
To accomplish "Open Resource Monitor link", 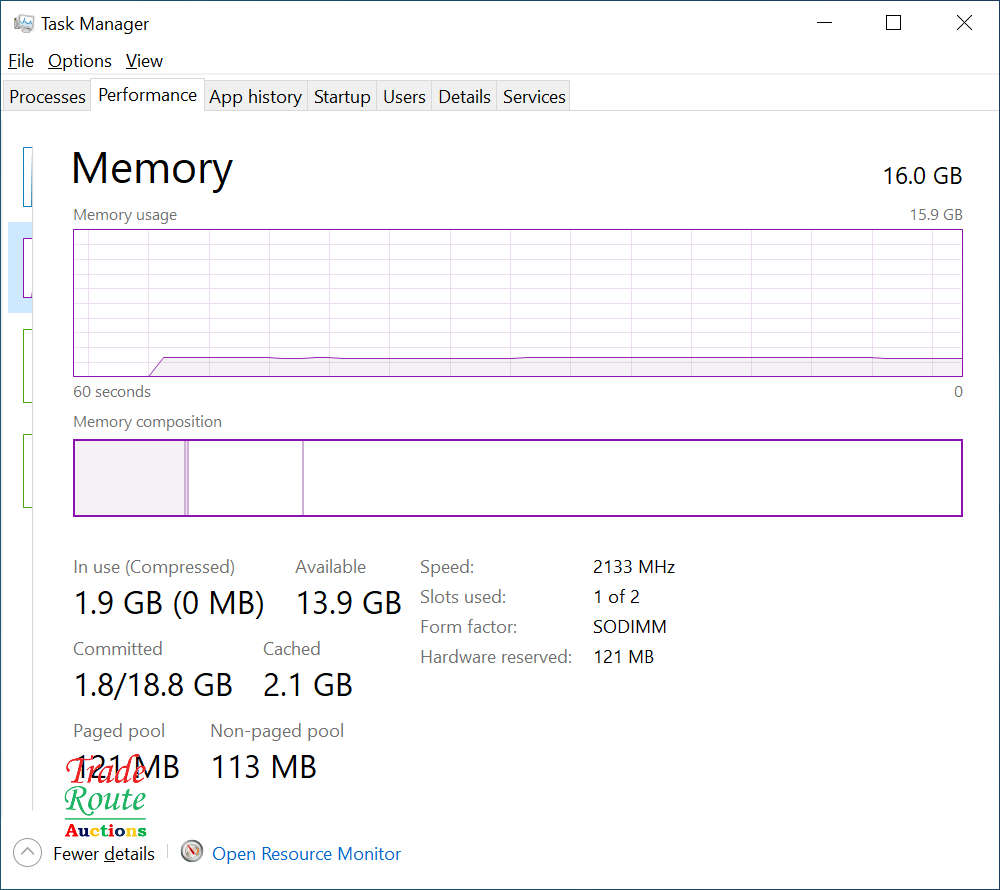I will pos(306,854).
